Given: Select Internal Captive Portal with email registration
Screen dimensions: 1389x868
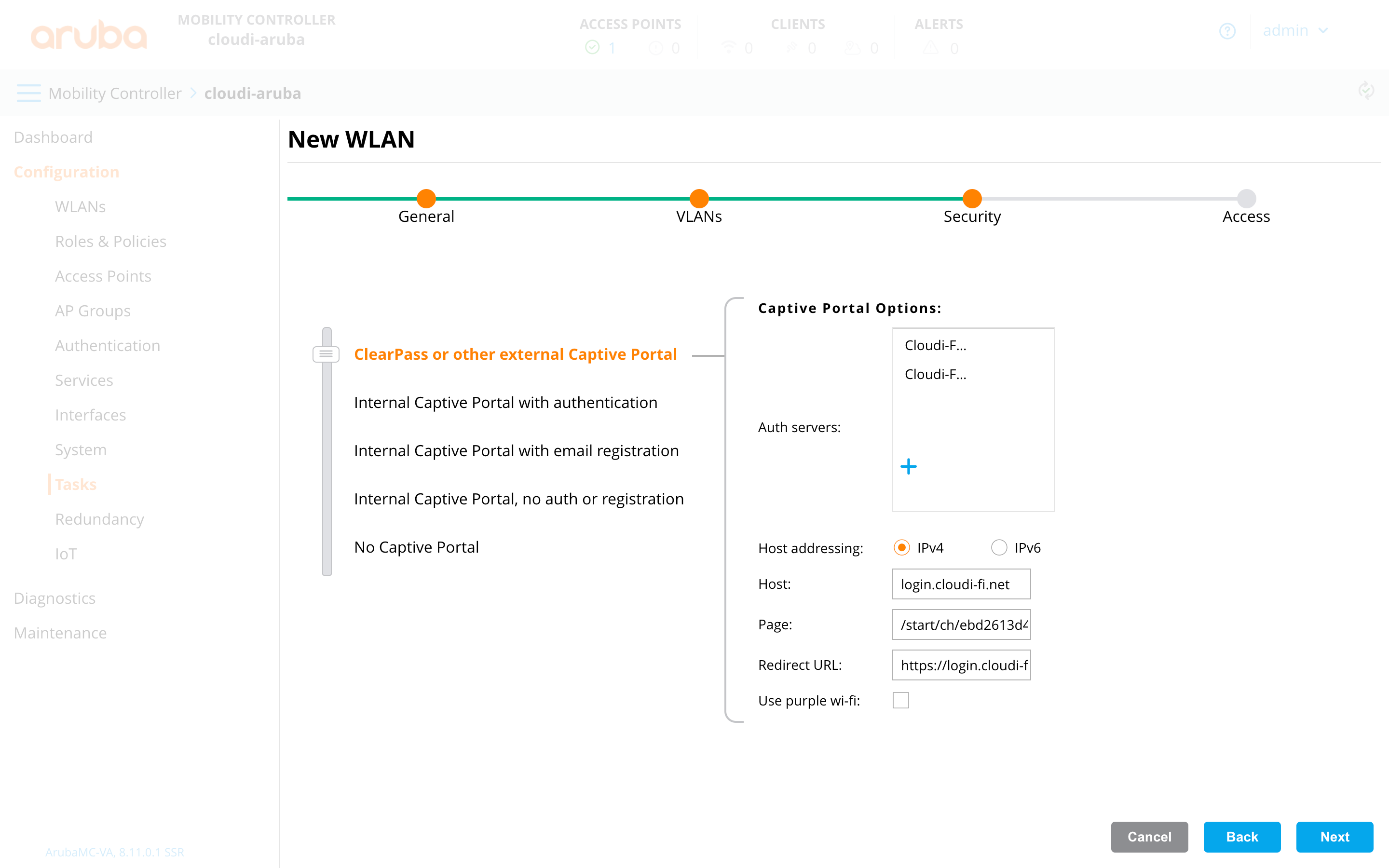Looking at the screenshot, I should coord(516,451).
